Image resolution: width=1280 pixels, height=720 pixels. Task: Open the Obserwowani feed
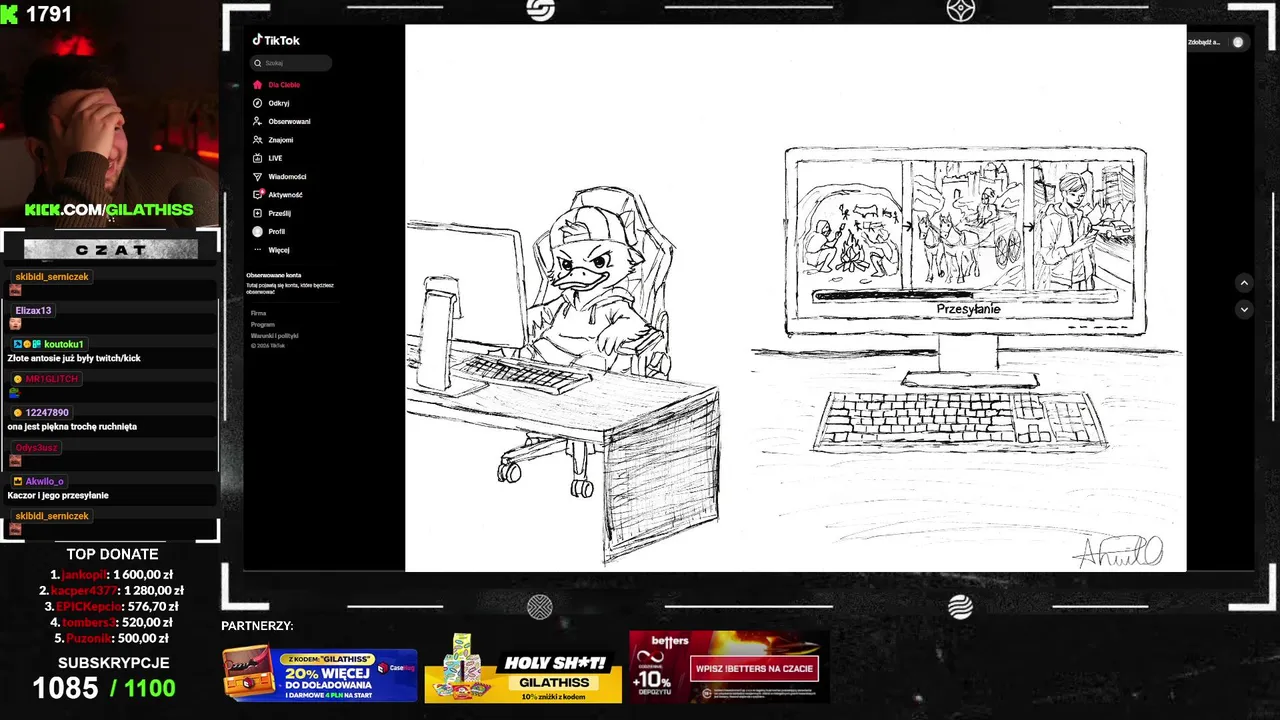pos(289,122)
